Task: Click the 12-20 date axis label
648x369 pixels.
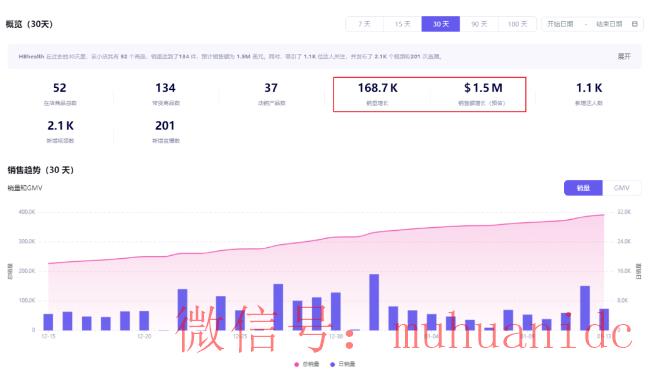Action: coord(144,336)
